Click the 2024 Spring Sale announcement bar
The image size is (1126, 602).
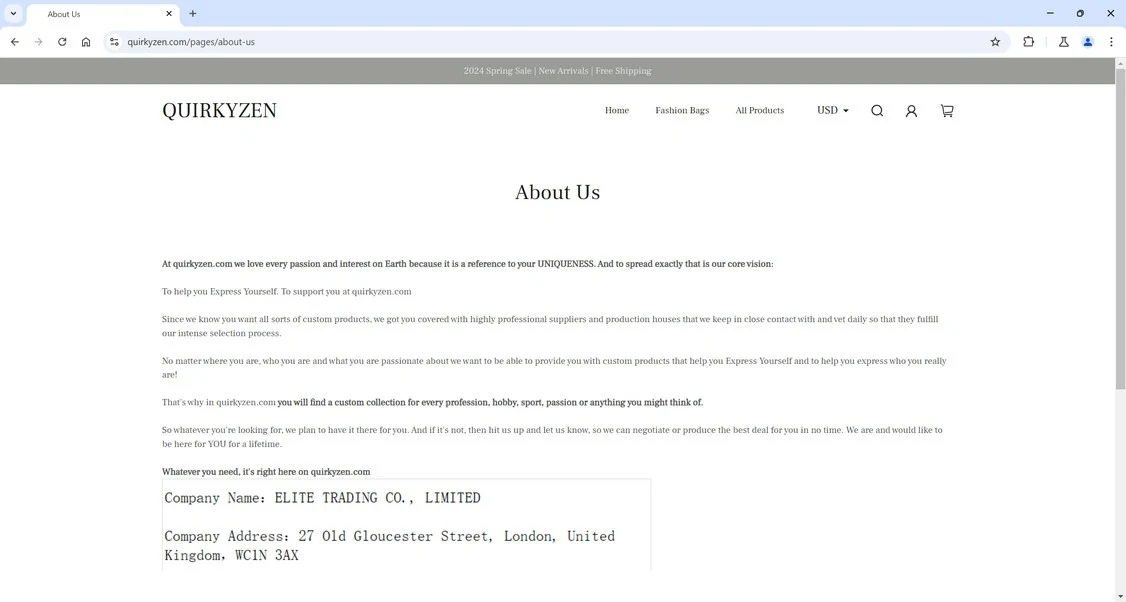click(557, 71)
